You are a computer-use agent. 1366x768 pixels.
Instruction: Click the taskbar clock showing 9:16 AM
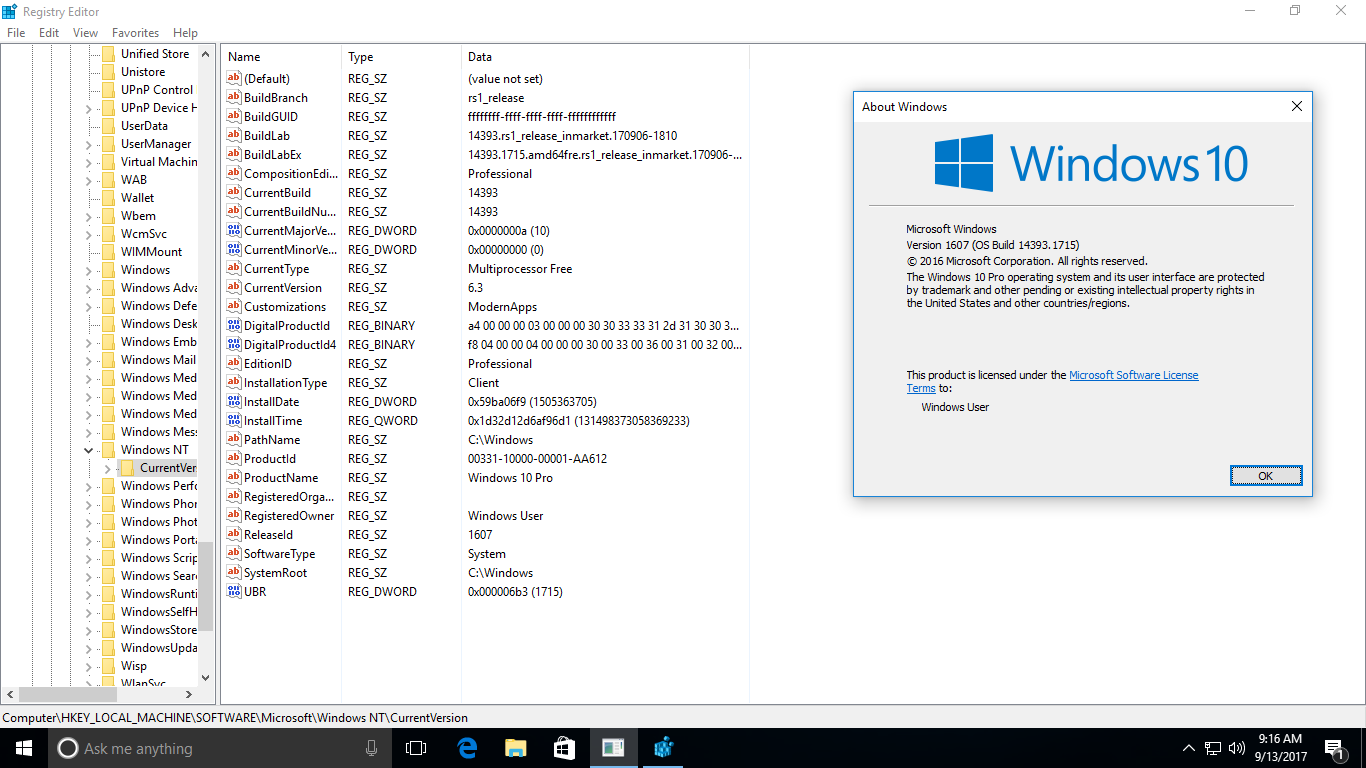1280,748
